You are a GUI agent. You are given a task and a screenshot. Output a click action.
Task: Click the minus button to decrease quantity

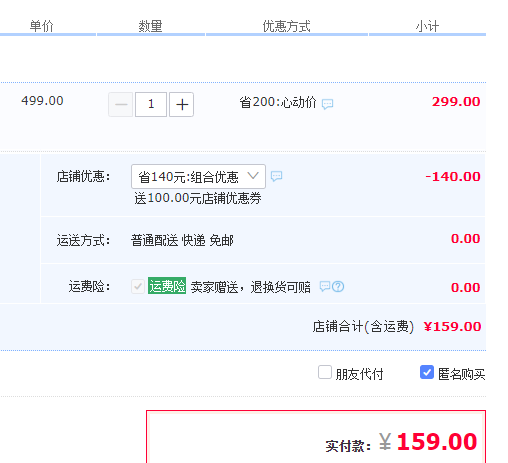pos(121,105)
